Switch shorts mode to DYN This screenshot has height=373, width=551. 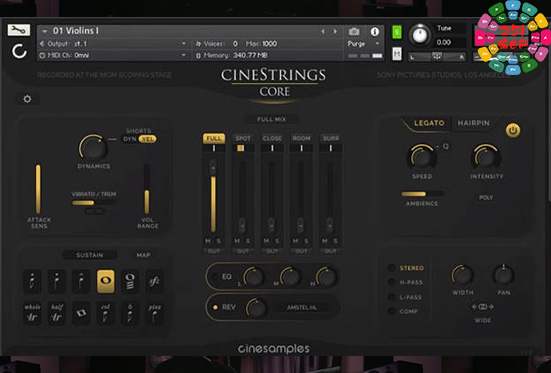[130, 139]
